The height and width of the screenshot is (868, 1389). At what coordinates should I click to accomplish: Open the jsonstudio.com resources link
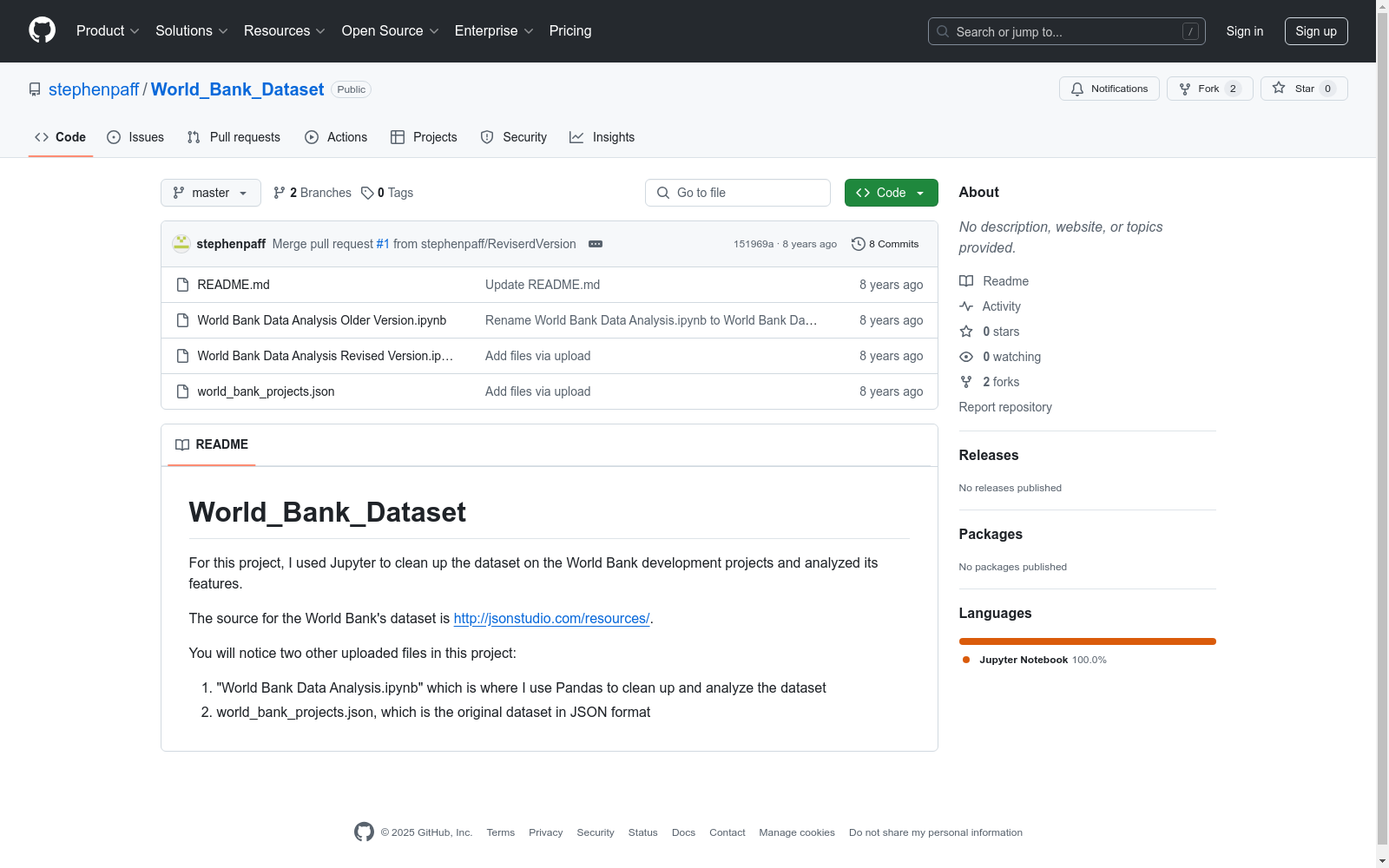(x=552, y=619)
